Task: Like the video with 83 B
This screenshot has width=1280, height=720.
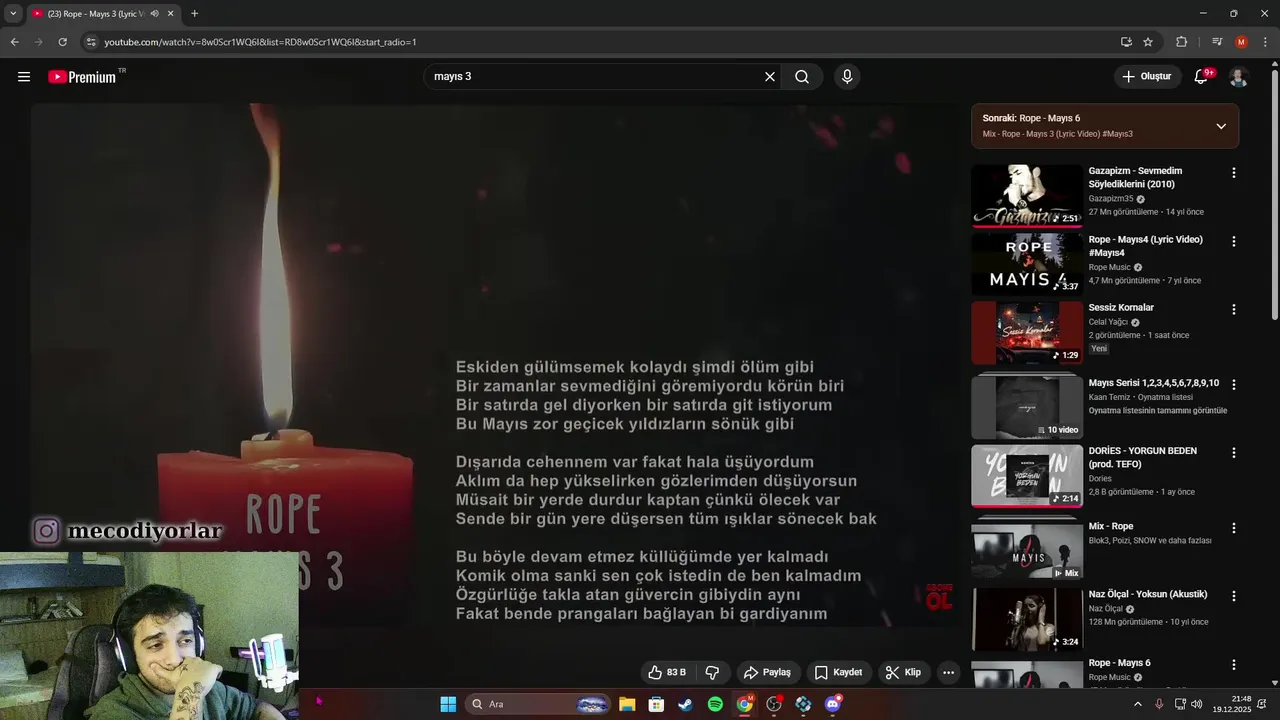Action: tap(667, 673)
